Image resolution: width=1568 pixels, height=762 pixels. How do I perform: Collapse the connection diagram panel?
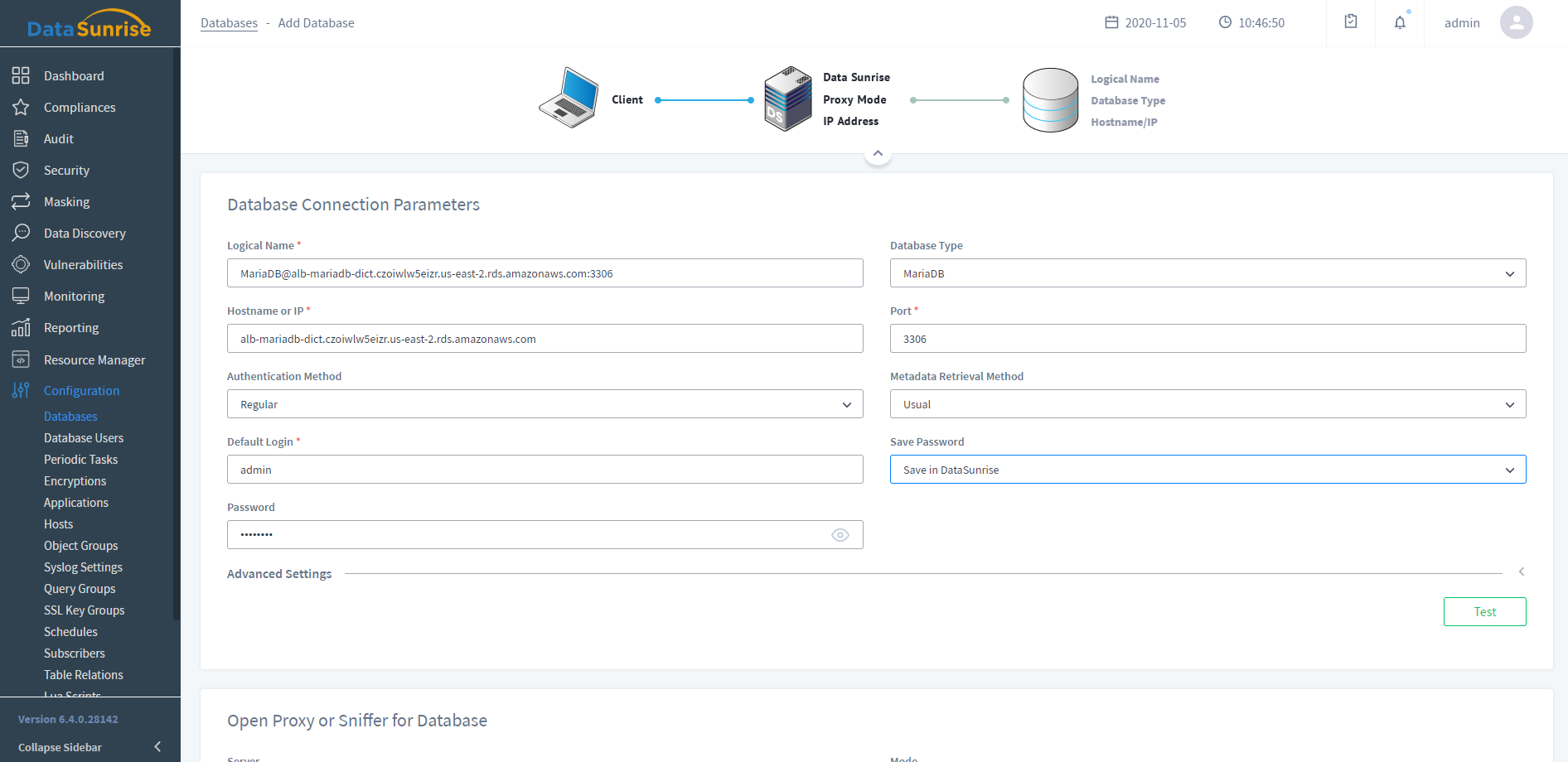coord(878,153)
